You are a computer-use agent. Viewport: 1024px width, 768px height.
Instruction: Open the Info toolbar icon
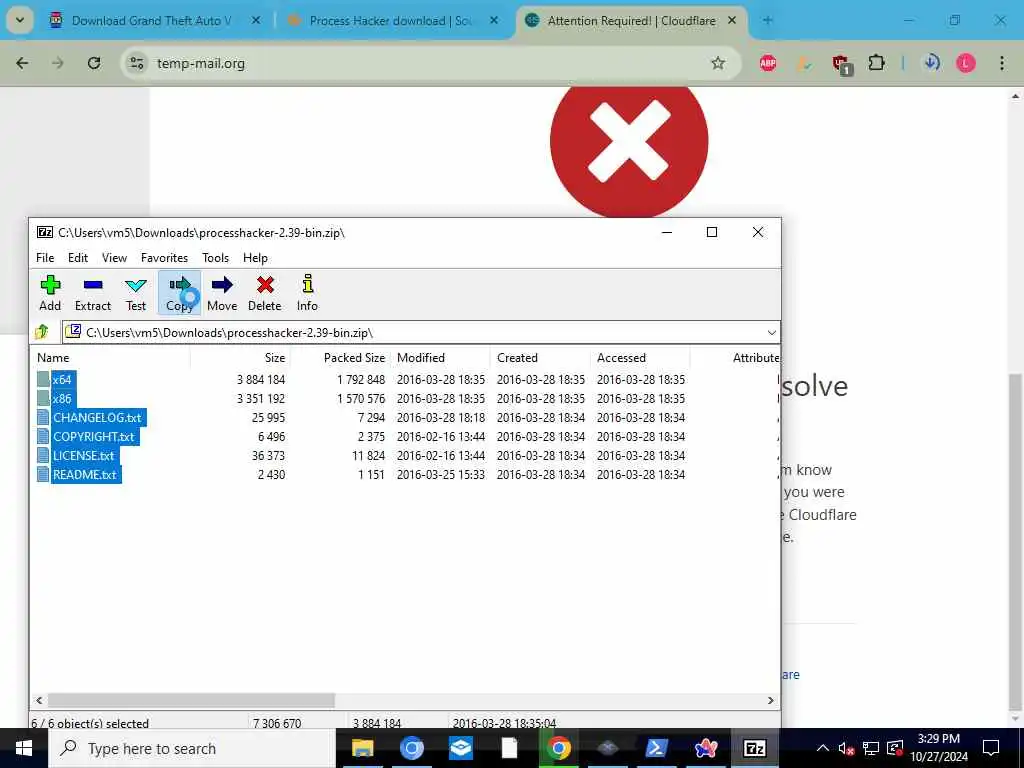tap(307, 293)
